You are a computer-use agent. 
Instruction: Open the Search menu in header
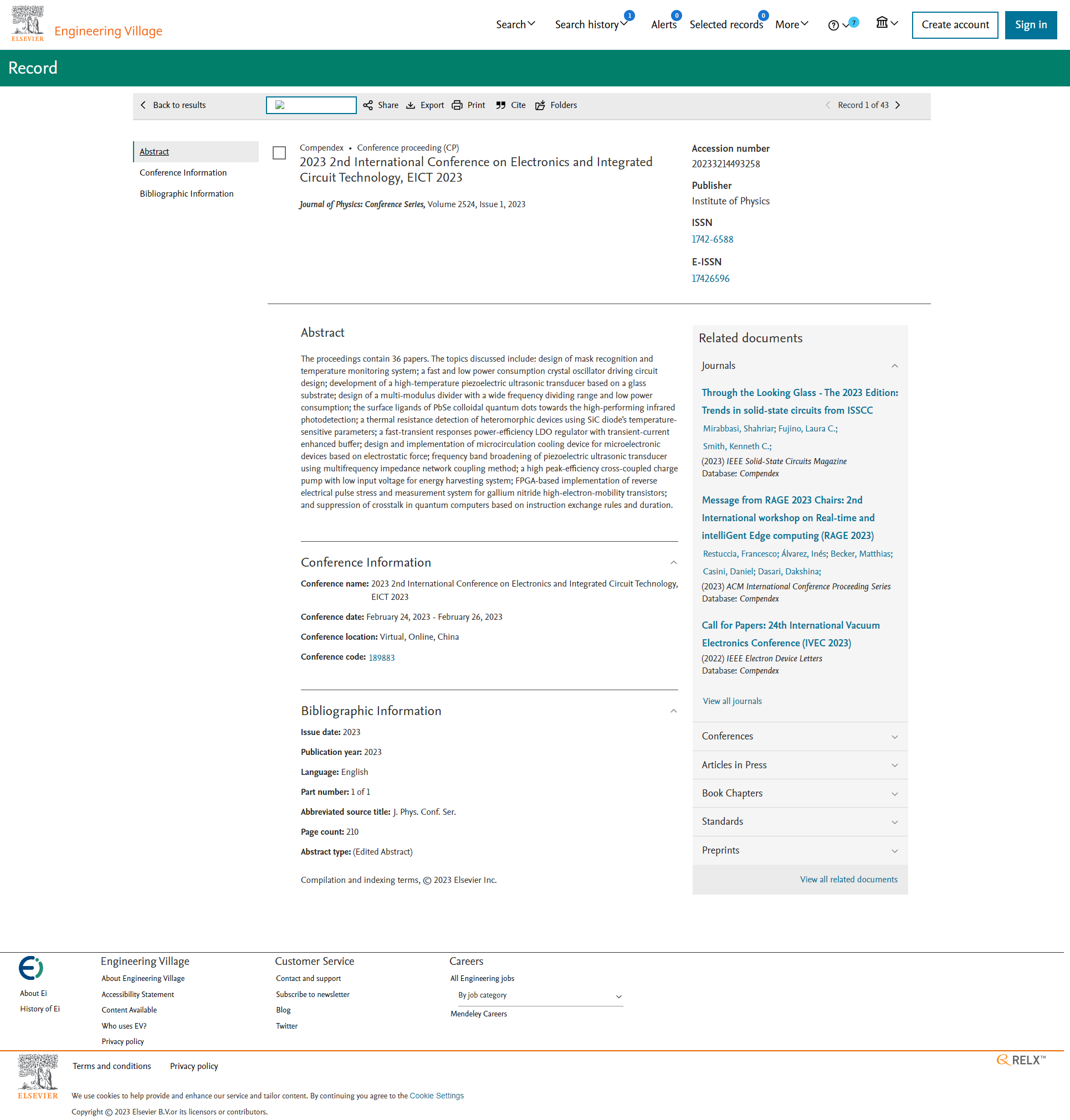pos(515,24)
